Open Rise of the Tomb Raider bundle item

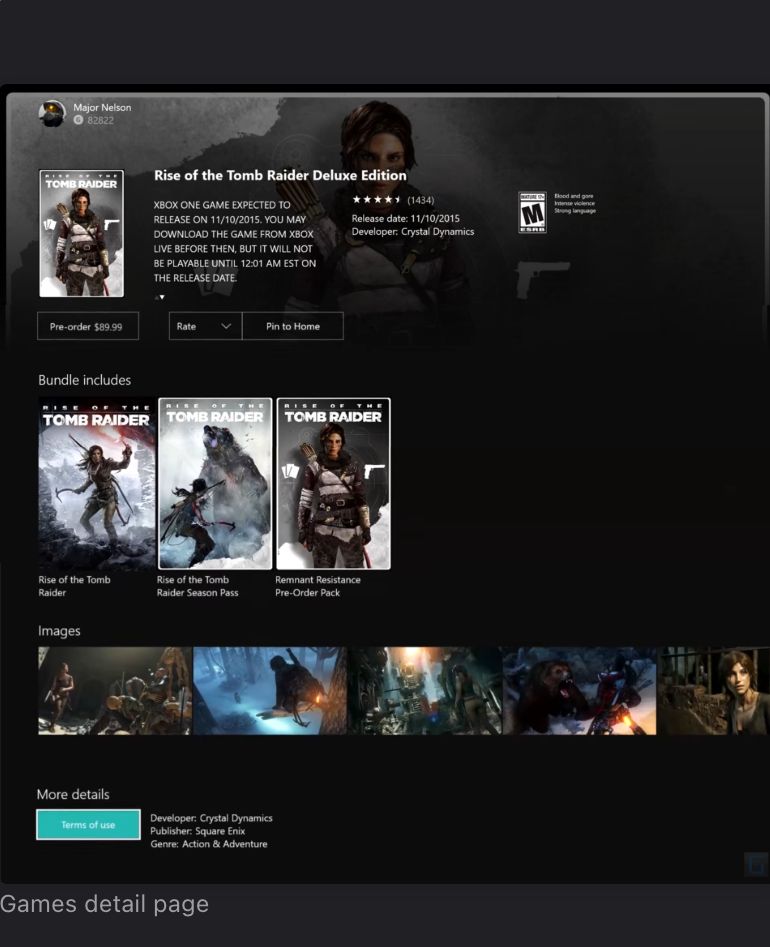[97, 483]
